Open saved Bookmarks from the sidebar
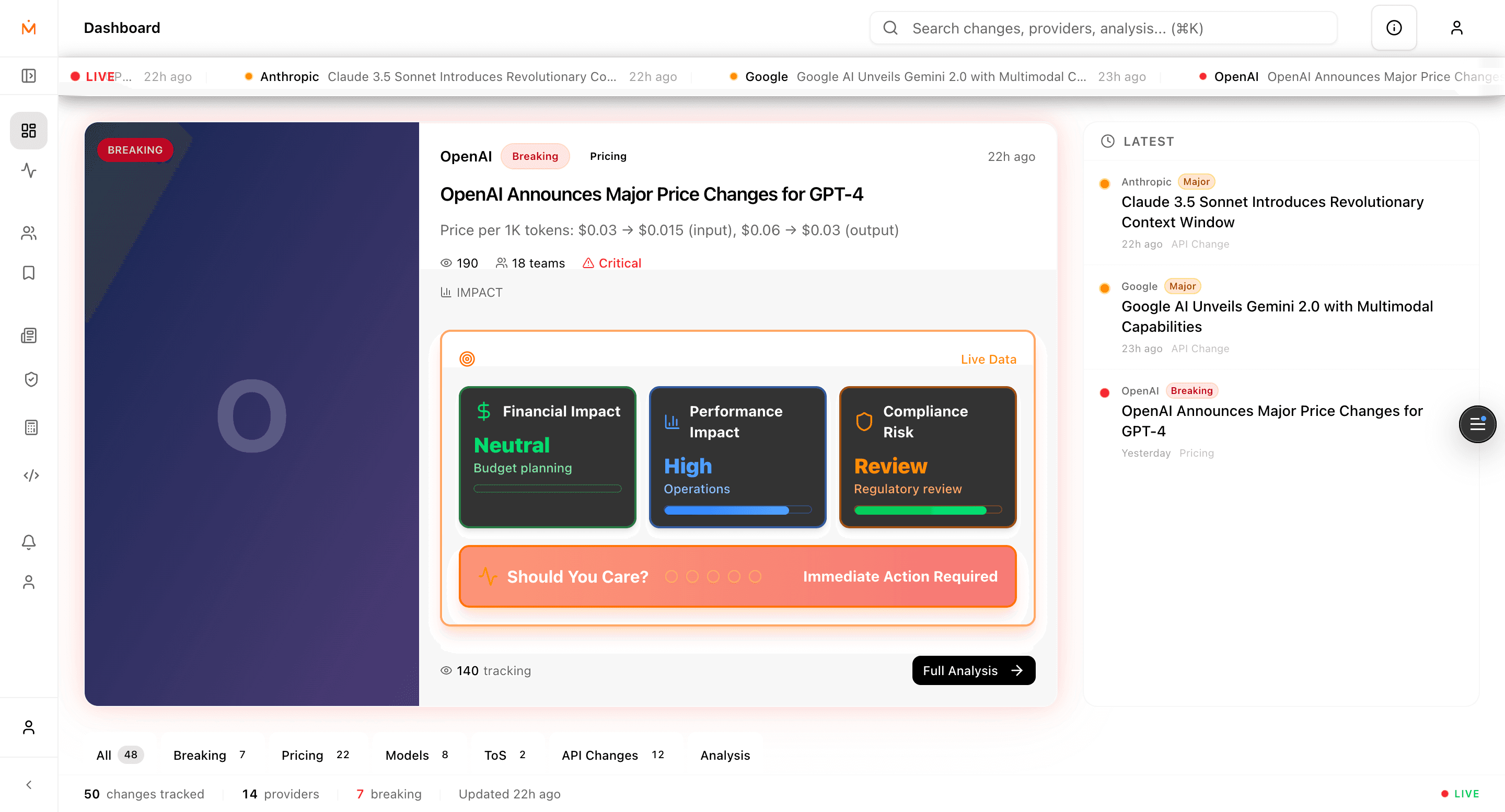Image resolution: width=1505 pixels, height=812 pixels. point(29,273)
